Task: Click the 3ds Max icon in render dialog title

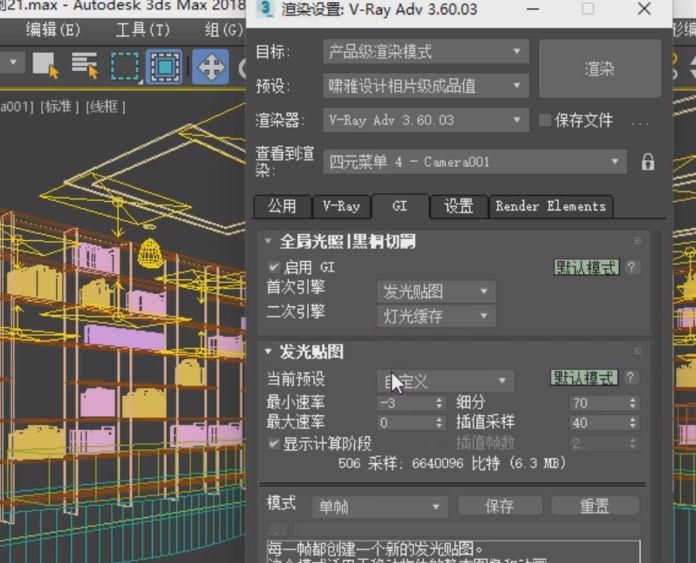Action: (x=265, y=9)
